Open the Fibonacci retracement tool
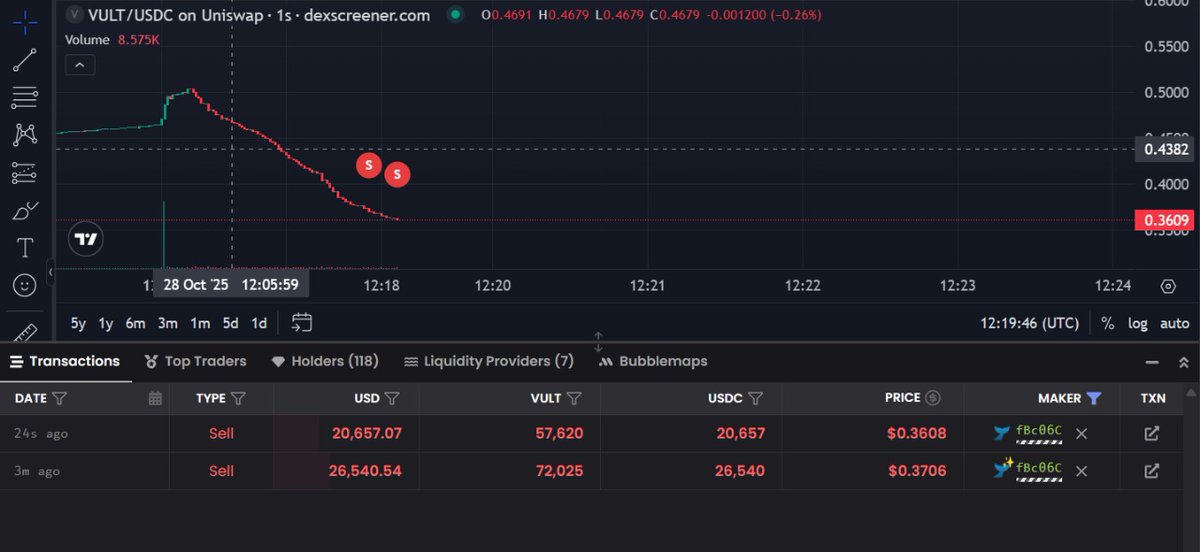This screenshot has width=1200, height=552. (25, 97)
